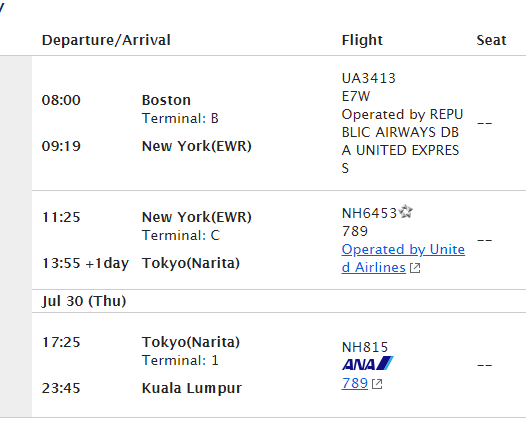Click Terminal: C text under New York(EWR)

tap(181, 235)
